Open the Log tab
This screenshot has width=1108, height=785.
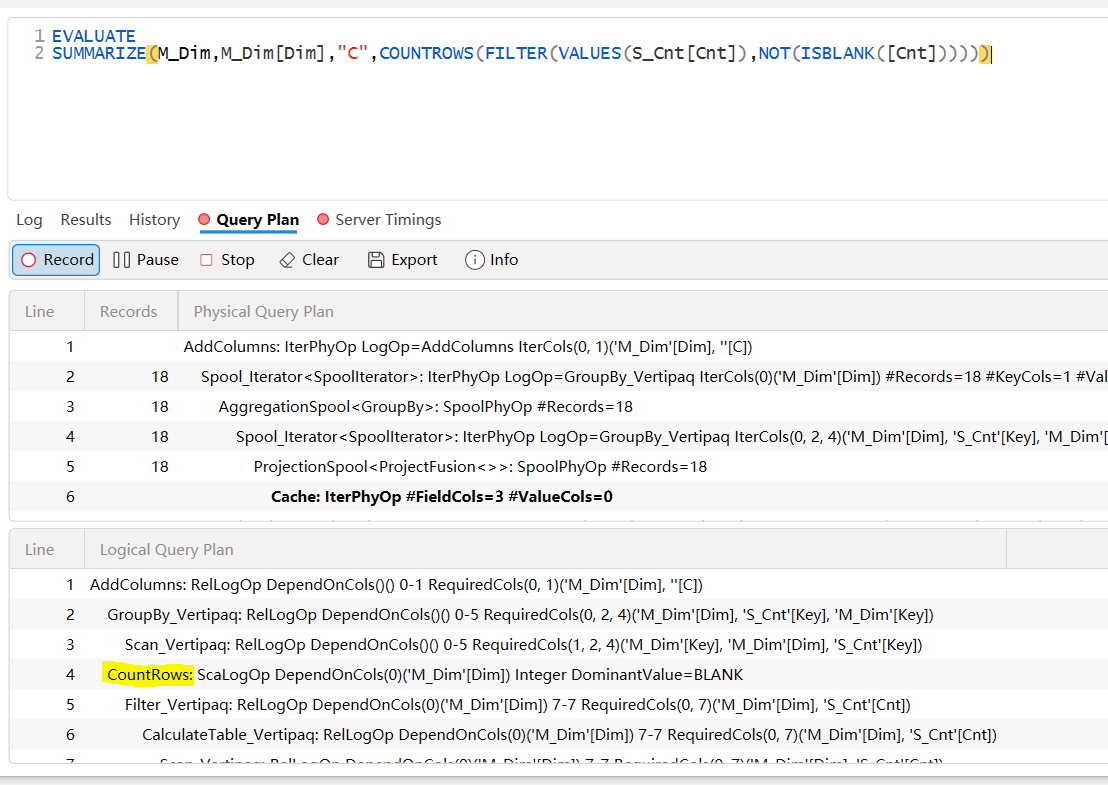coord(29,220)
